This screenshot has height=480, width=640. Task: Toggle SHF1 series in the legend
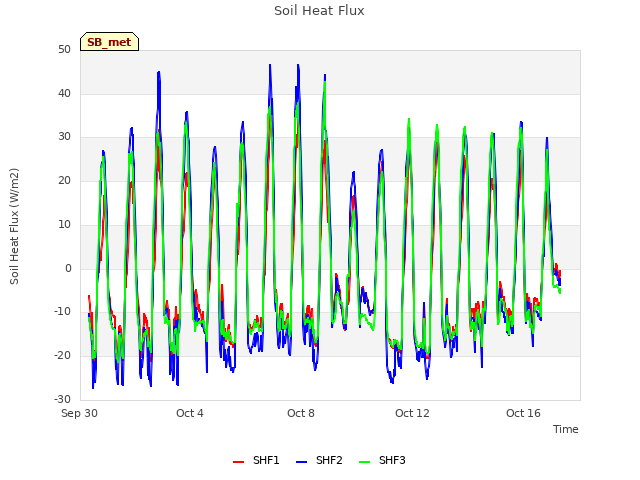coord(256,460)
